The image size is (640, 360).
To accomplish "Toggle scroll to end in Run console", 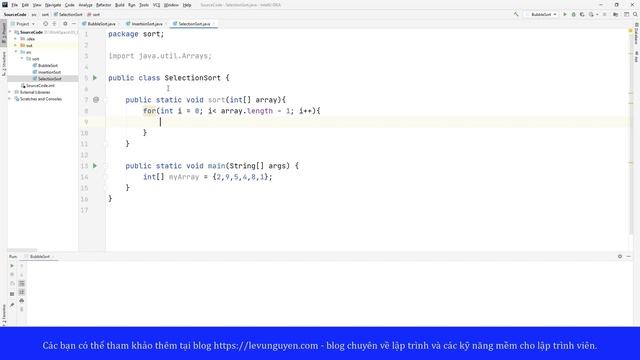I will coord(22,292).
